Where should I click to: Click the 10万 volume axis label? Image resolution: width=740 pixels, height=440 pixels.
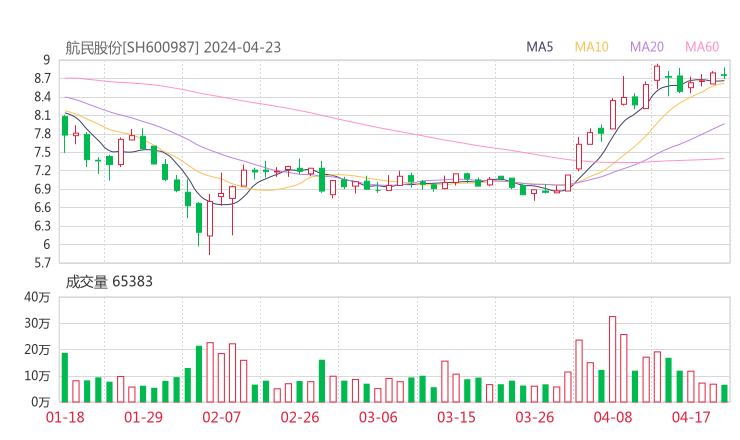click(x=37, y=376)
